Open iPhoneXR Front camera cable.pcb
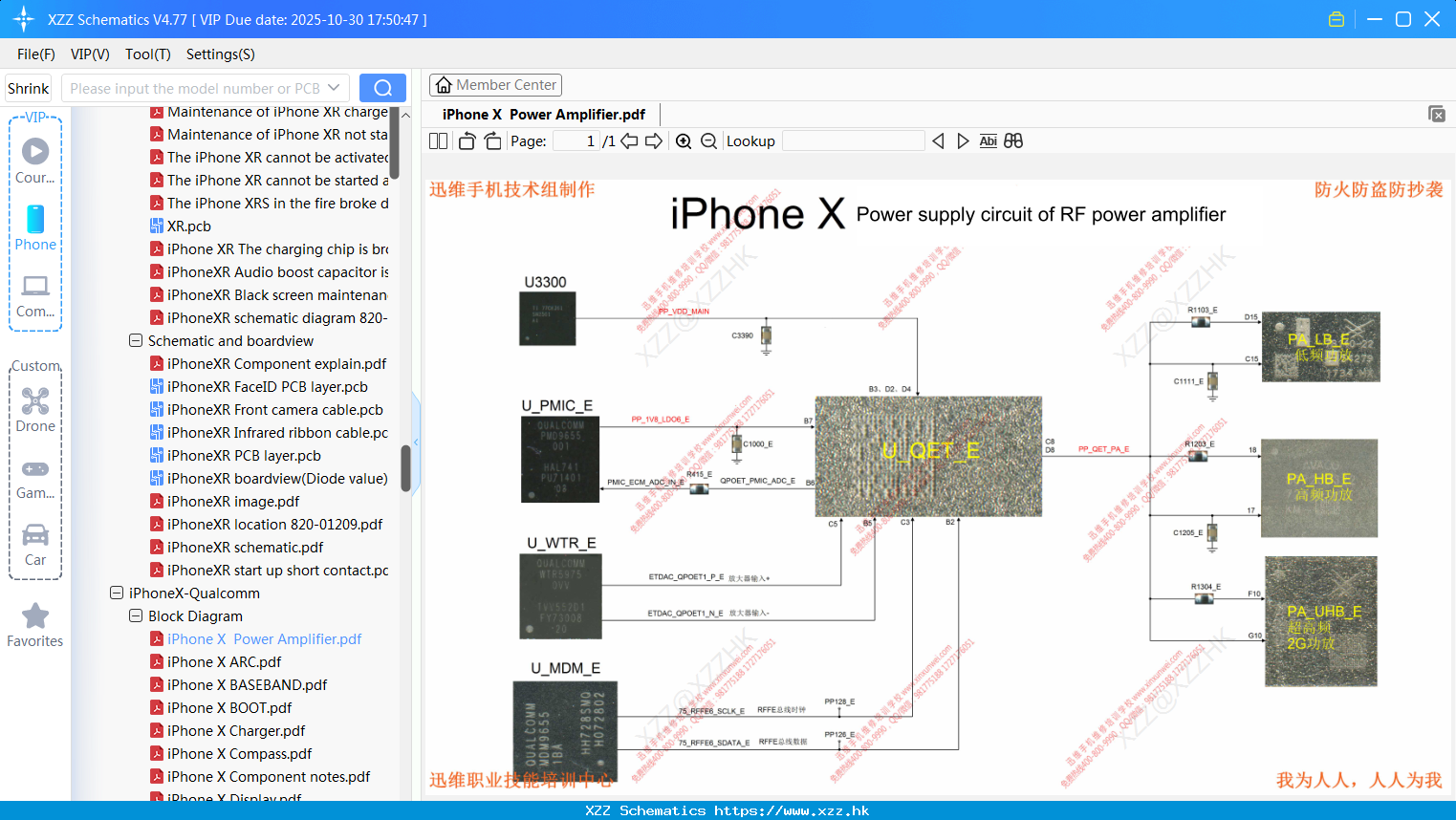This screenshot has height=820, width=1456. 275,409
